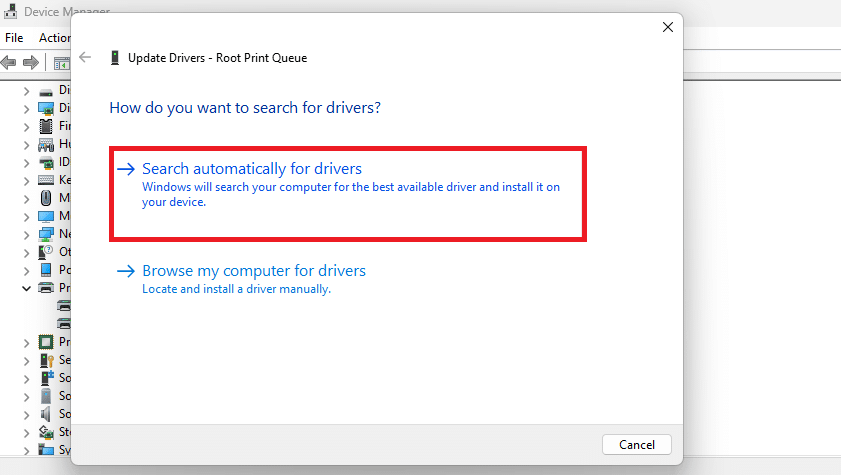
Task: Click the Security devices key icon
Action: tap(47, 360)
